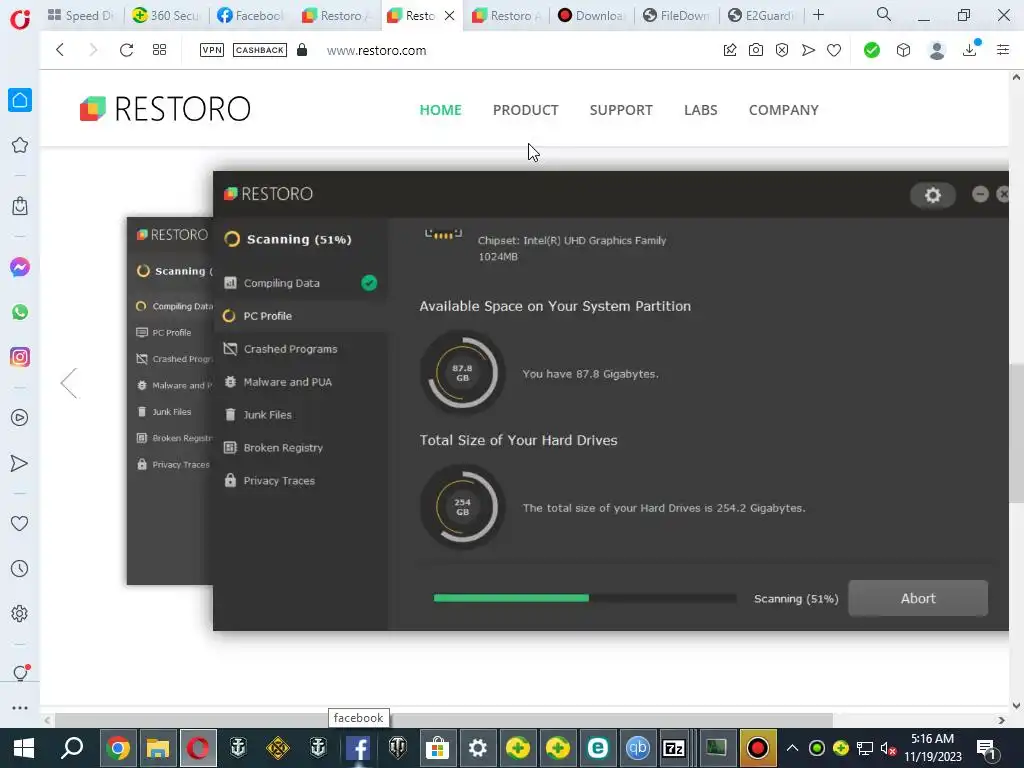1024x768 pixels.
Task: Click ad blocker shield icon
Action: (x=782, y=50)
